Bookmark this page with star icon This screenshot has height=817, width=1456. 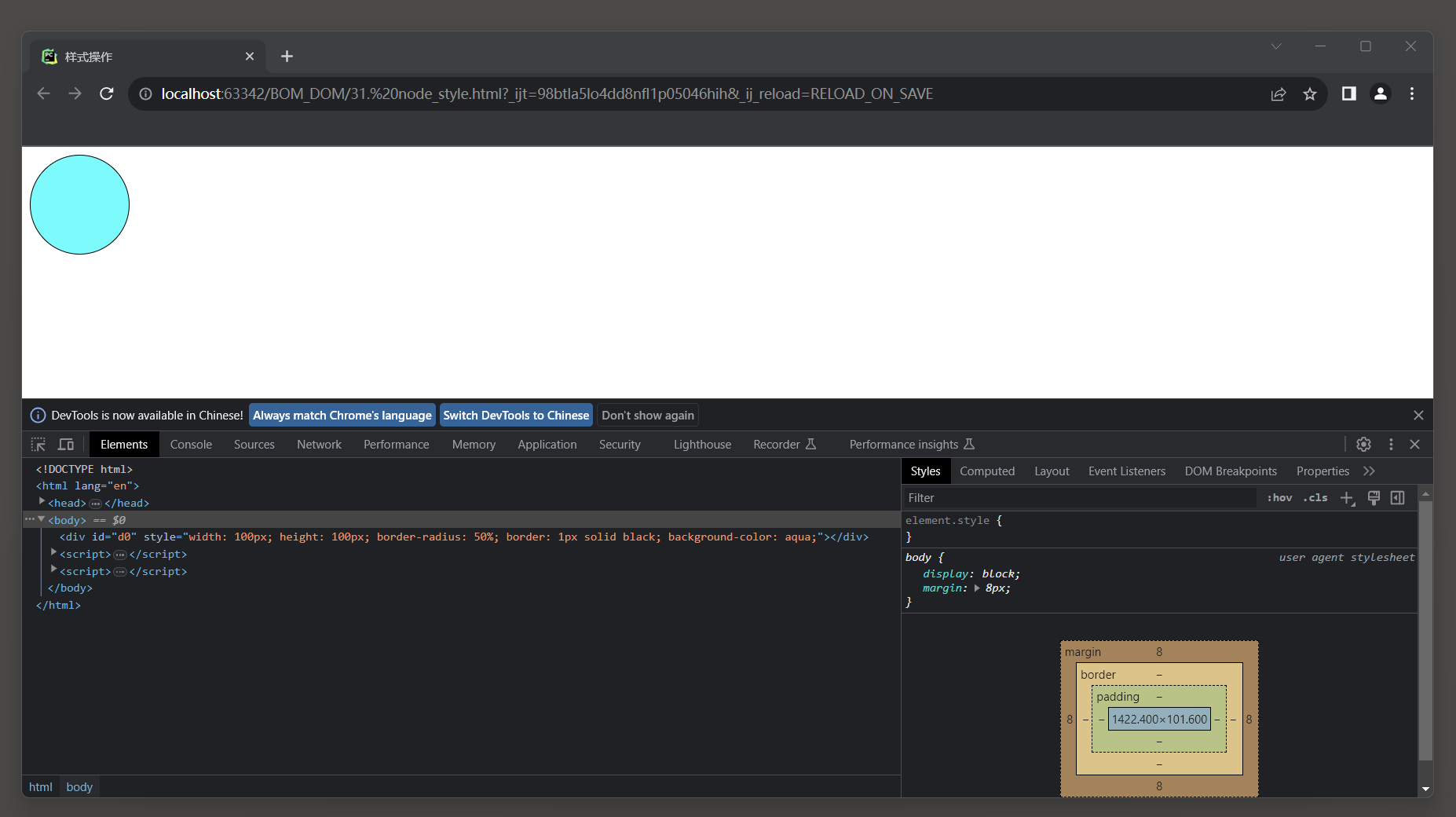tap(1310, 94)
